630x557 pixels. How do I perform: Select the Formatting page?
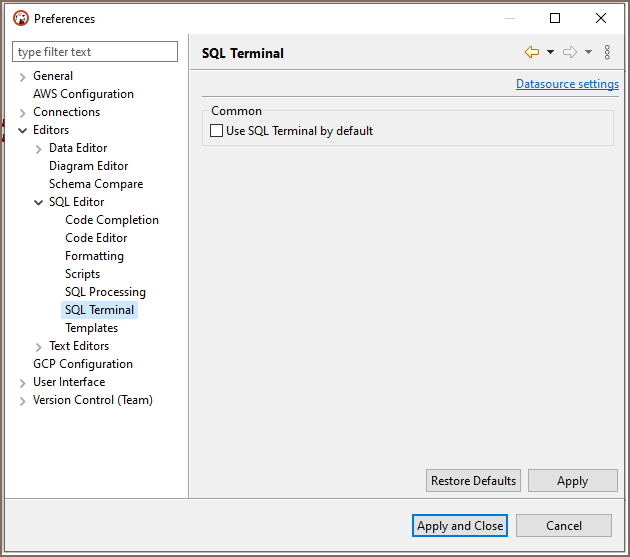94,256
